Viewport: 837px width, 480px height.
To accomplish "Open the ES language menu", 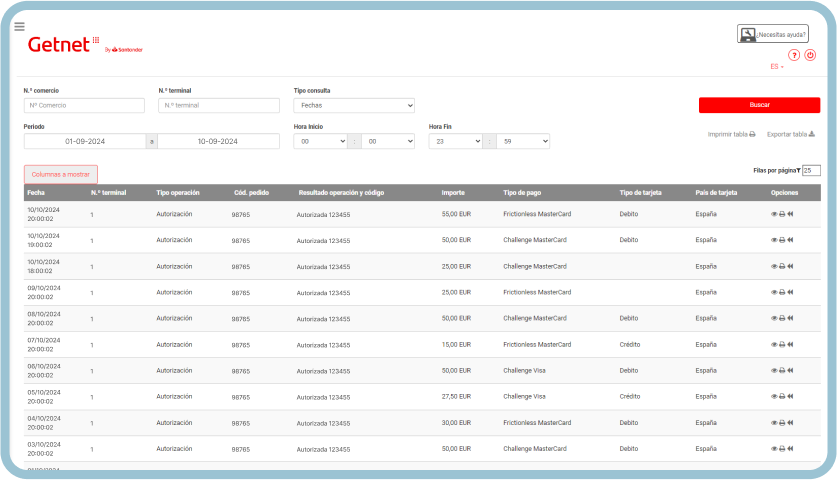I will pyautogui.click(x=776, y=67).
